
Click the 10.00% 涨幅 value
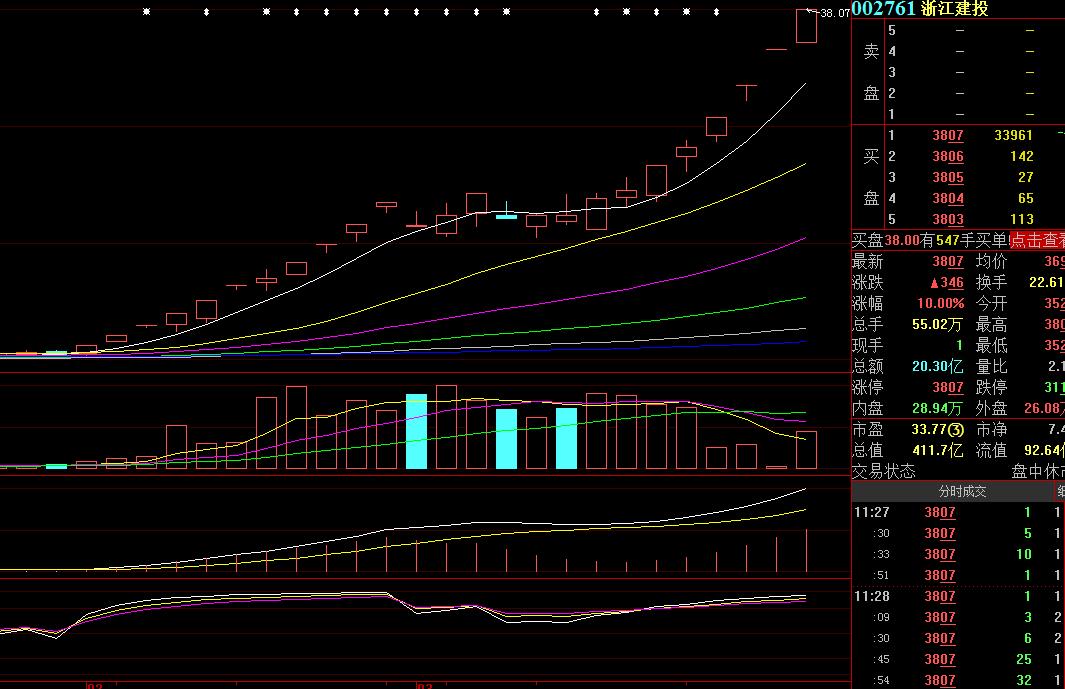point(940,304)
